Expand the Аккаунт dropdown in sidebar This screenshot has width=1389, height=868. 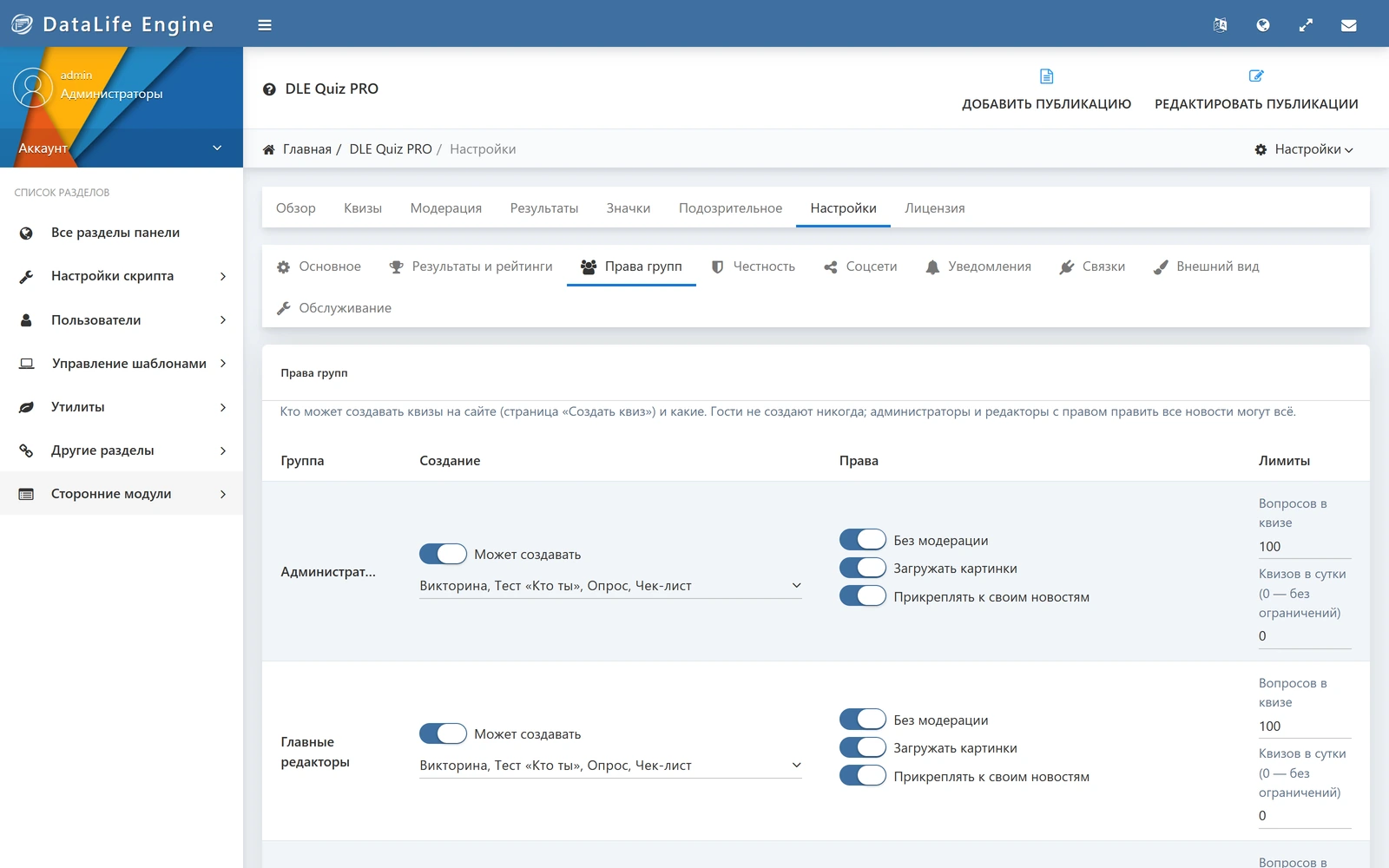click(x=122, y=148)
